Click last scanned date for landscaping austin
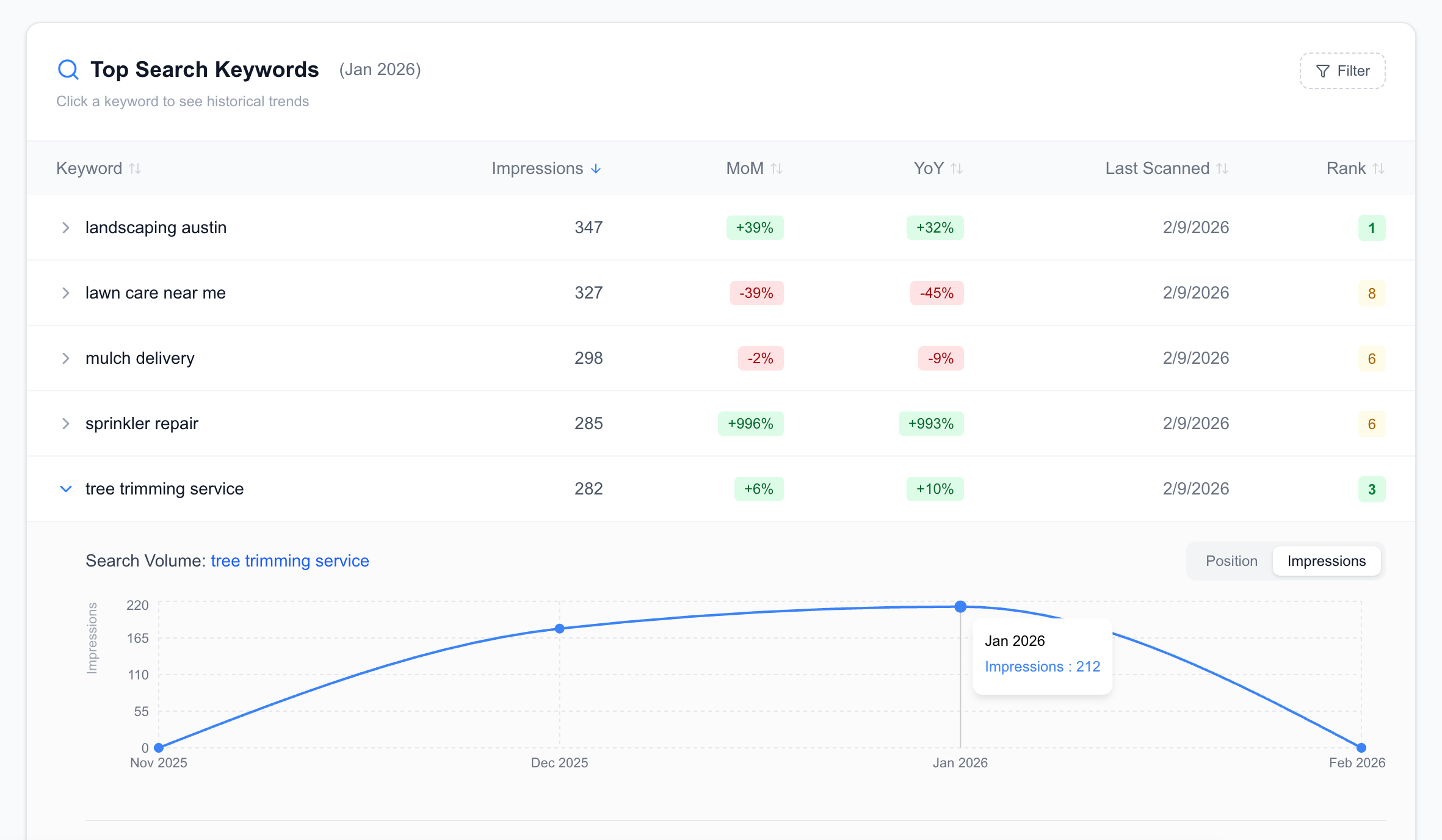This screenshot has width=1442, height=840. click(x=1196, y=228)
